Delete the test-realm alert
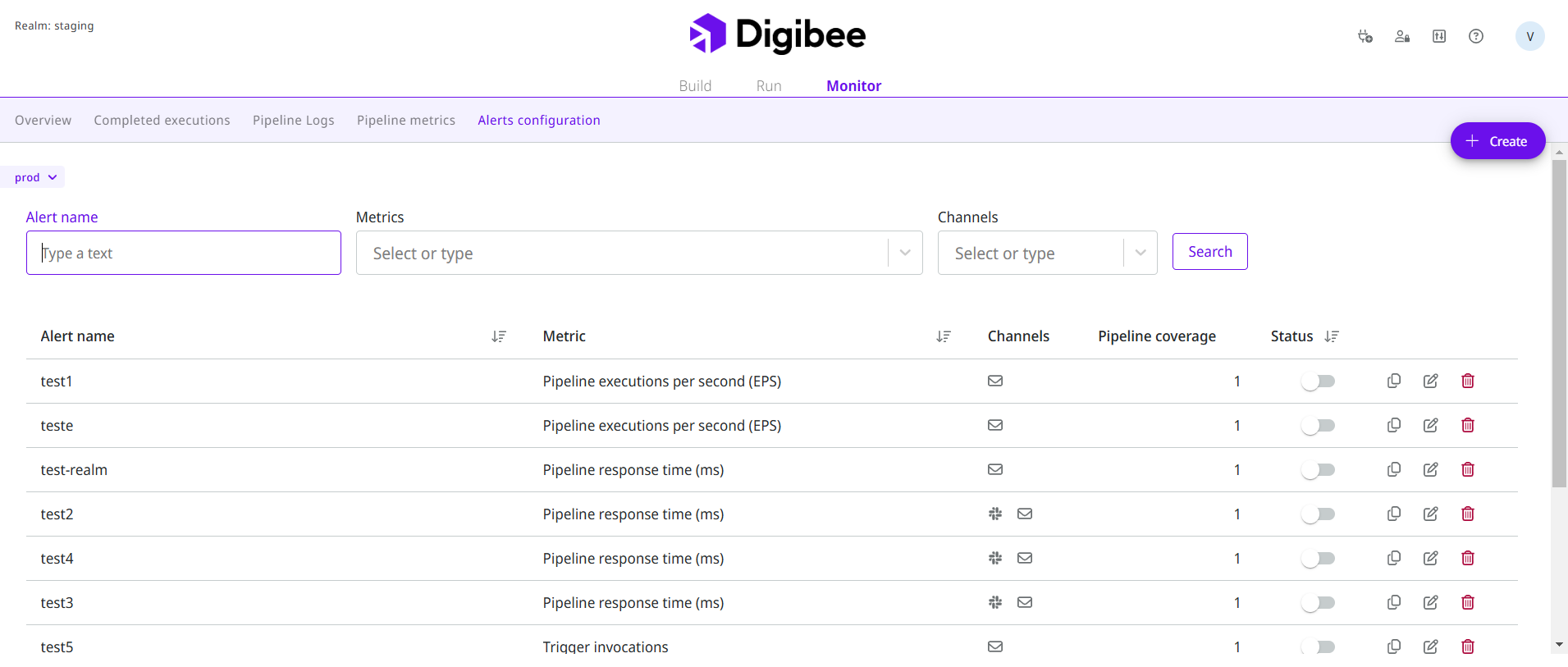 tap(1467, 469)
